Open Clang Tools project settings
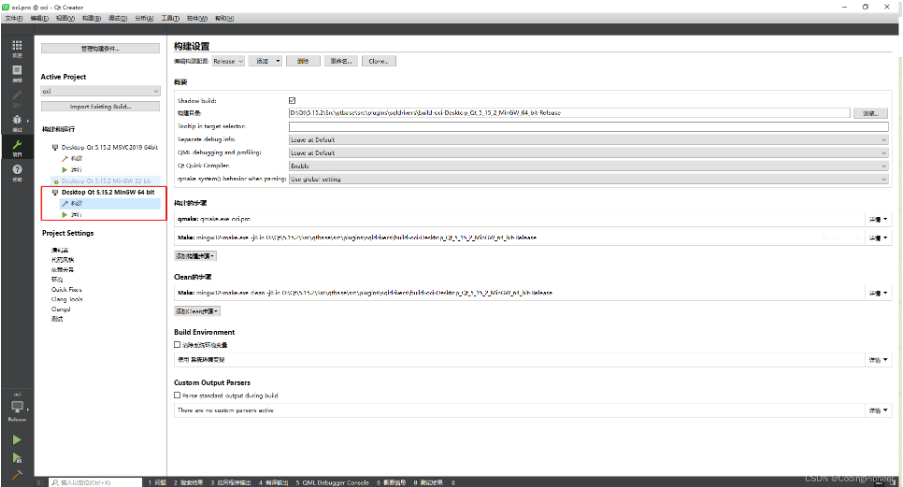Screen dimensions: 903x487 (x=67, y=299)
